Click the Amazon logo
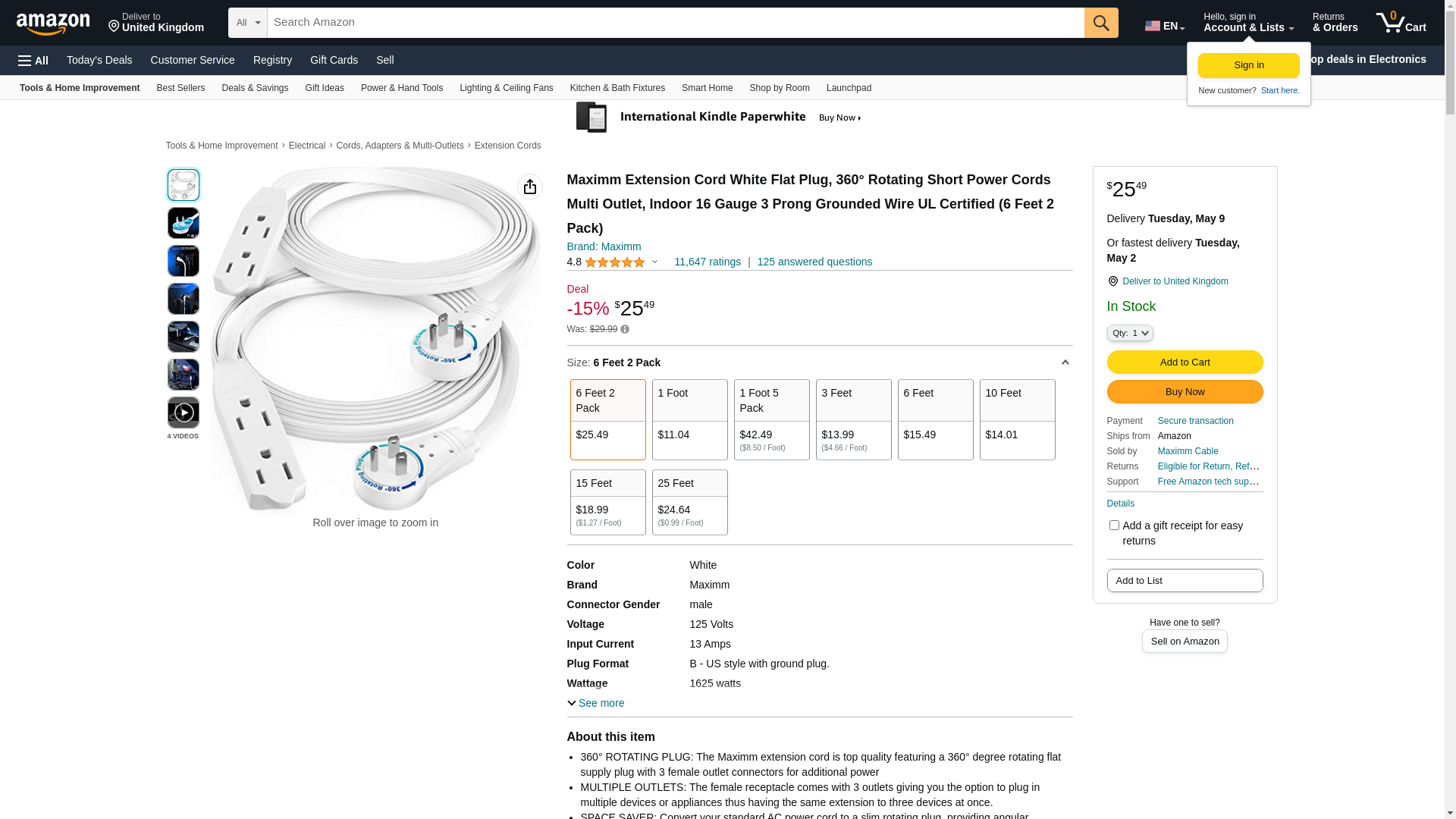 [53, 24]
